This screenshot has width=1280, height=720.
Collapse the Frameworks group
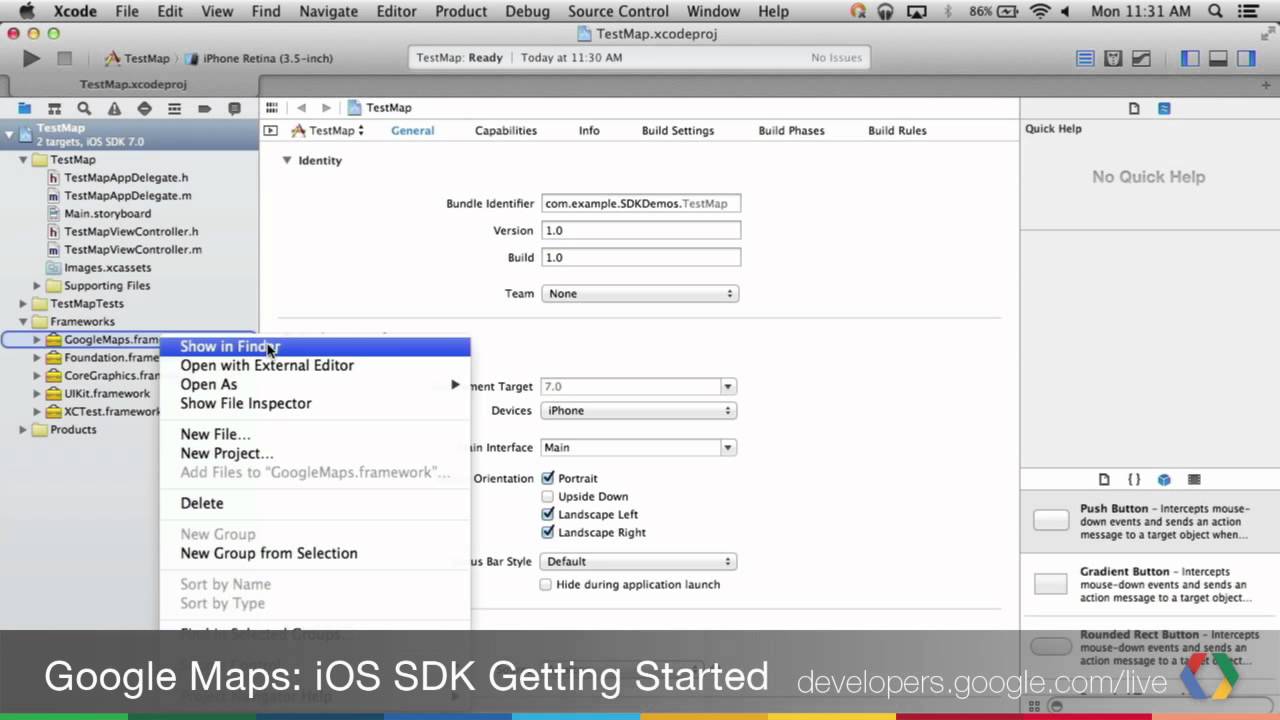tap(23, 321)
